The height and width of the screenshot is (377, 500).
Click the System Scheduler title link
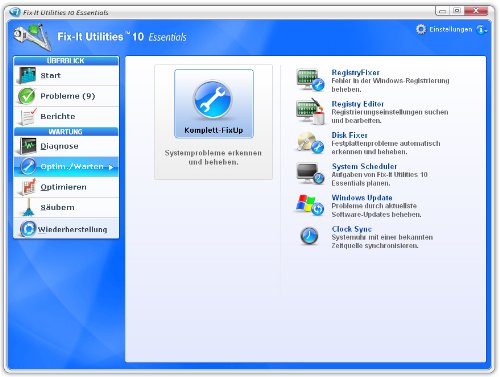pos(364,166)
